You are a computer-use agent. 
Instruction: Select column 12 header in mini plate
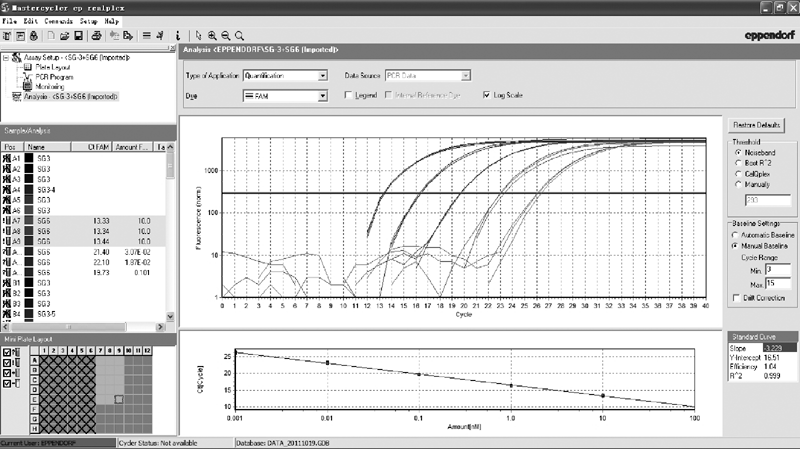(x=147, y=351)
